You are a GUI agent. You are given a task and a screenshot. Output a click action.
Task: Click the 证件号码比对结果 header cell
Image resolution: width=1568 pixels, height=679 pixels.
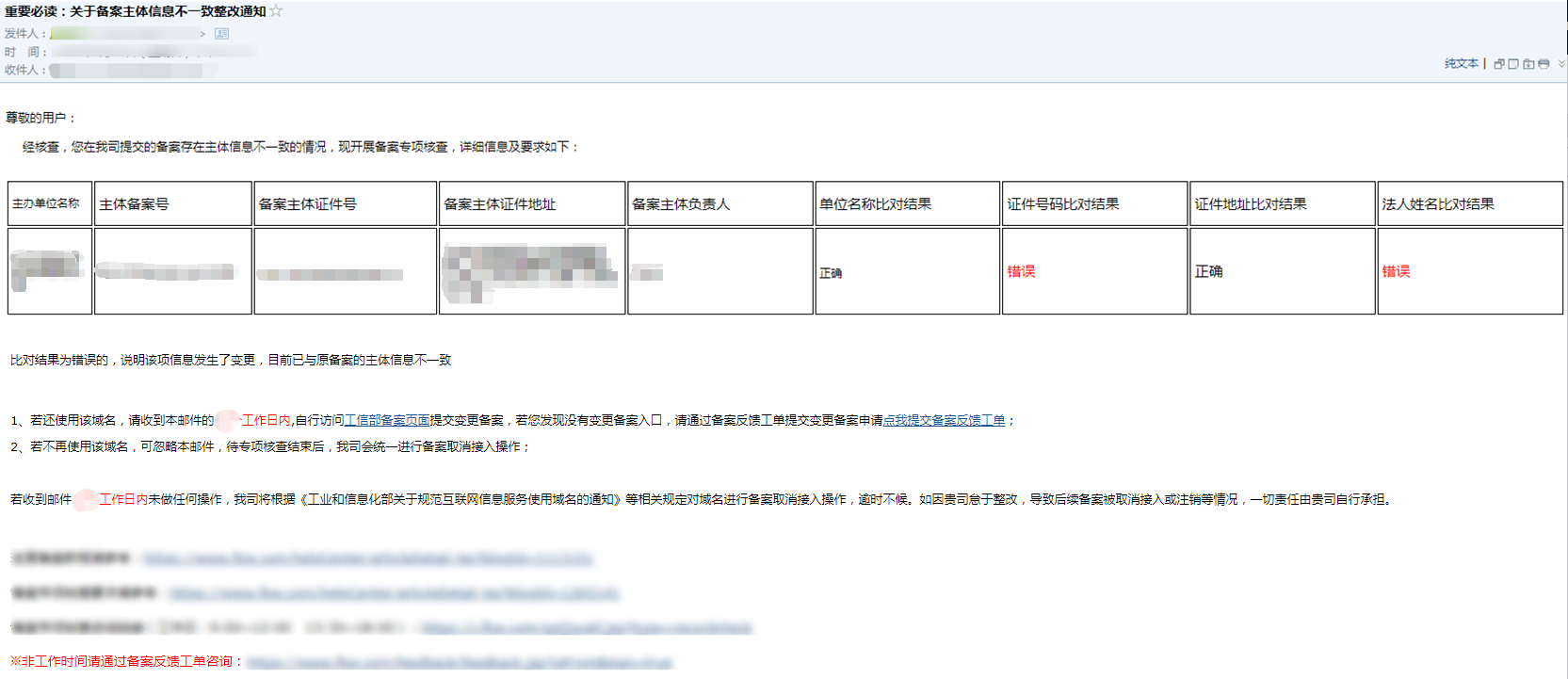(x=1095, y=203)
